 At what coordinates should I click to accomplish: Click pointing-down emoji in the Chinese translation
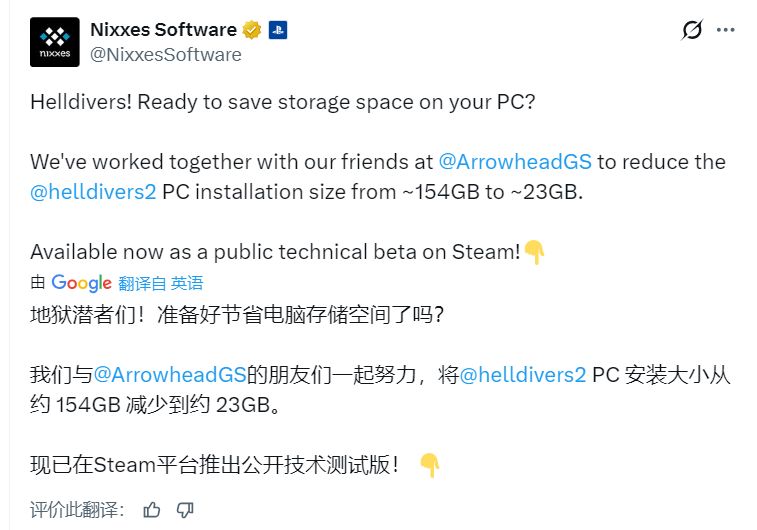[429, 465]
